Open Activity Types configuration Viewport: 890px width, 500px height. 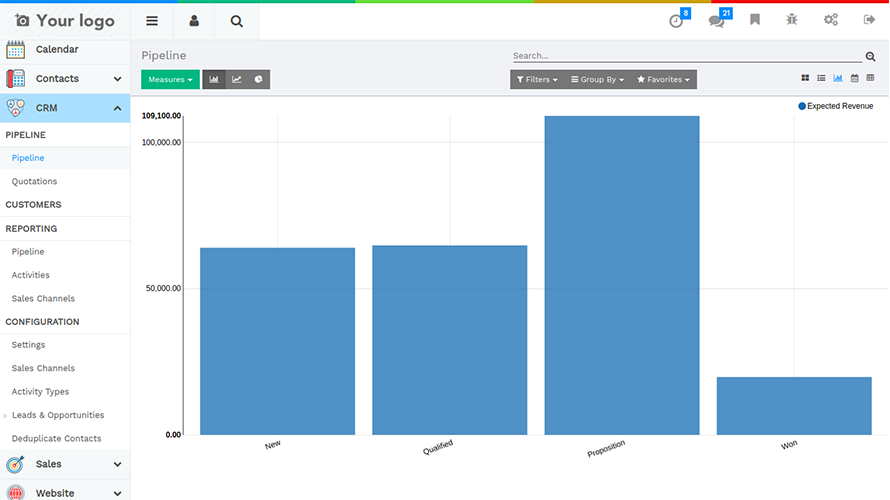pyautogui.click(x=40, y=392)
